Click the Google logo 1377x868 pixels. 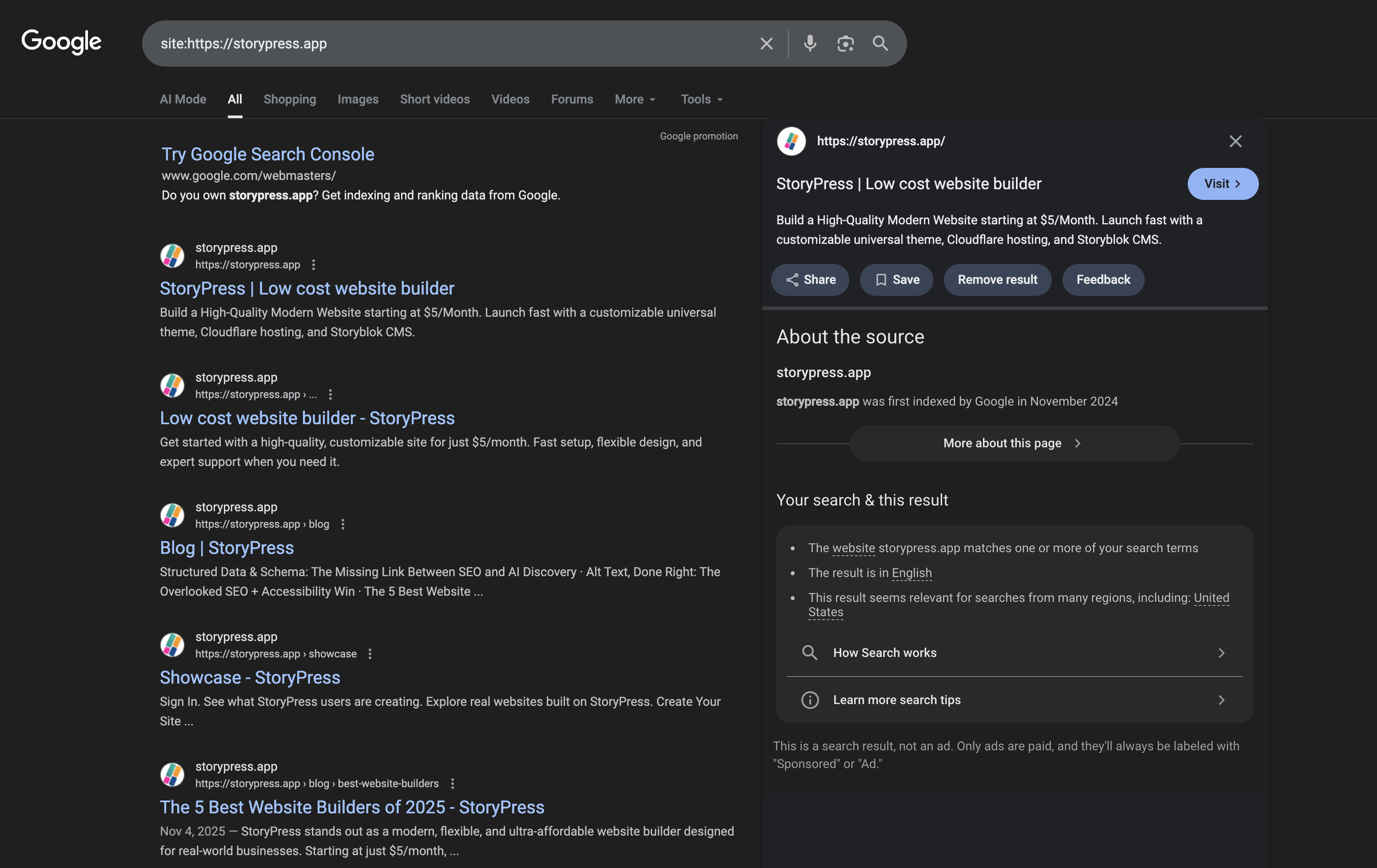tap(61, 42)
